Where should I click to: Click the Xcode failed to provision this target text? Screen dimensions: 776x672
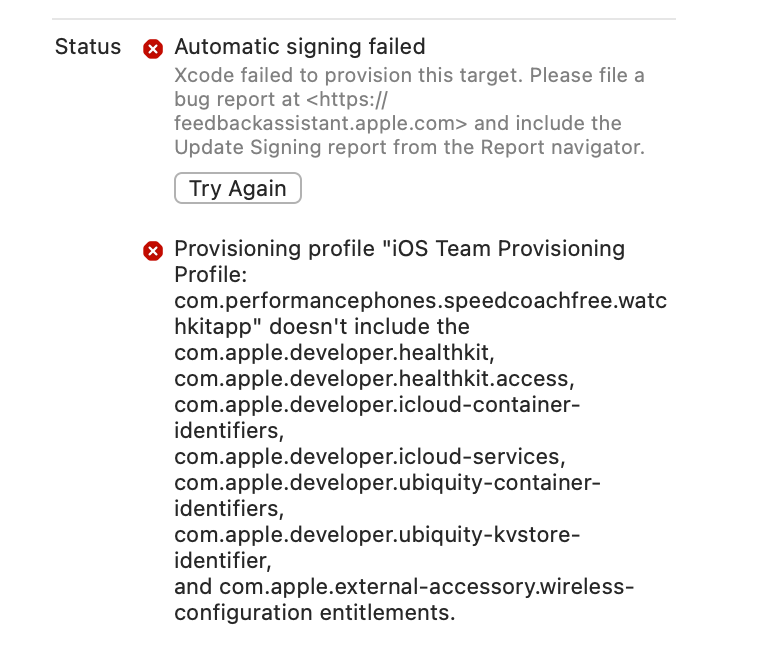coord(350,75)
